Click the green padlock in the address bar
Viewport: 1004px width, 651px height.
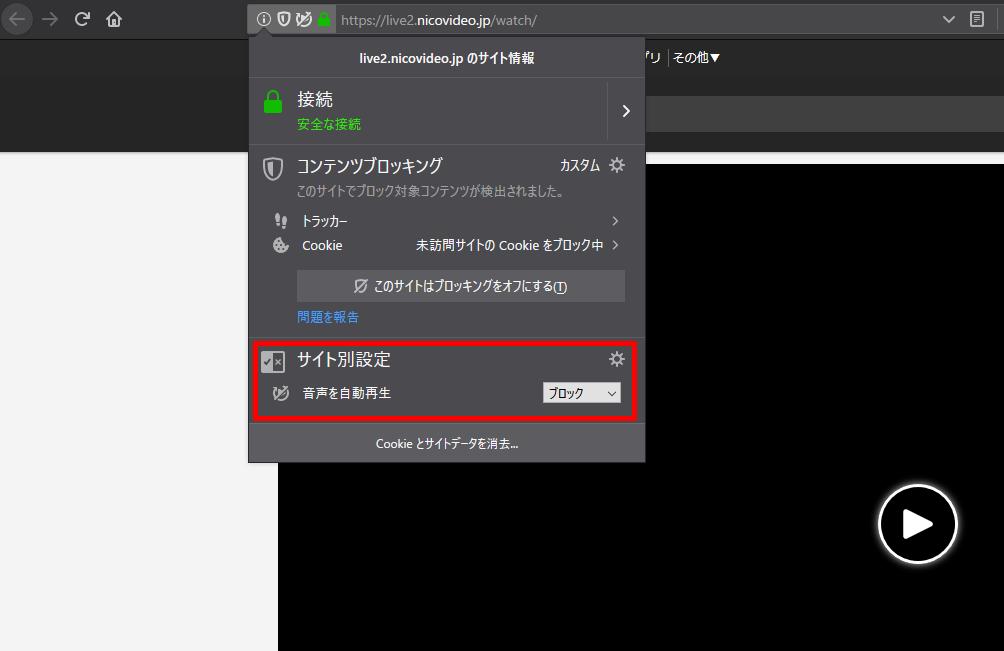(x=324, y=20)
